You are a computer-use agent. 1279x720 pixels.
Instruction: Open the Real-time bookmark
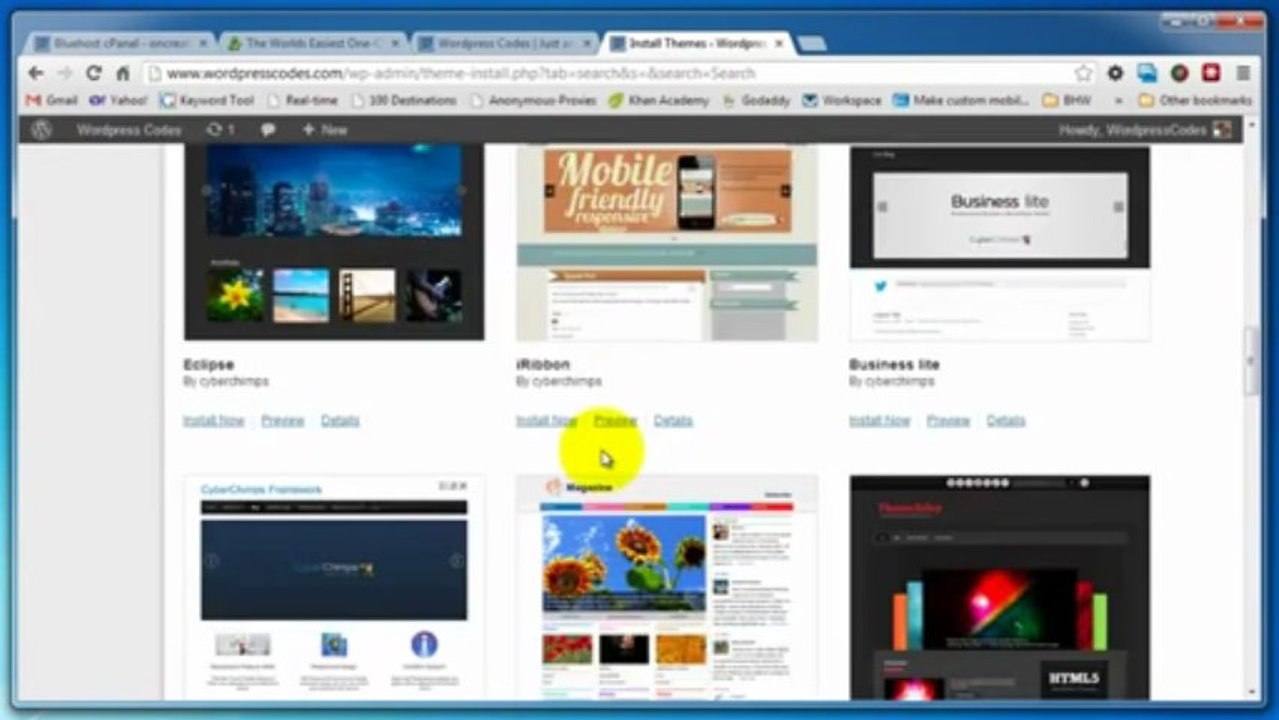pyautogui.click(x=304, y=100)
